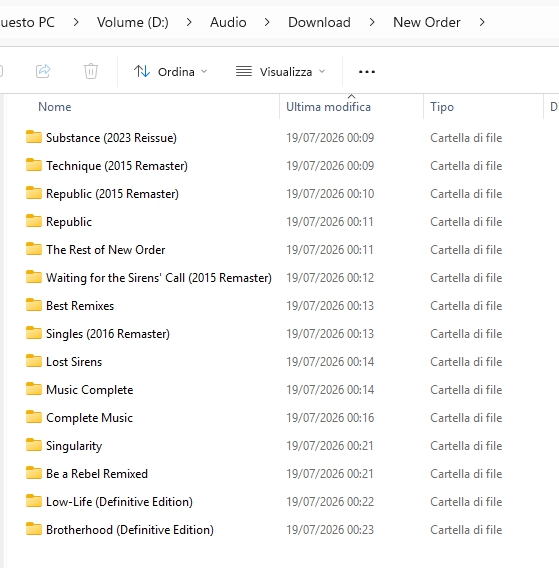The width and height of the screenshot is (559, 568).
Task: Sort by the Tipo column header
Action: click(x=442, y=107)
